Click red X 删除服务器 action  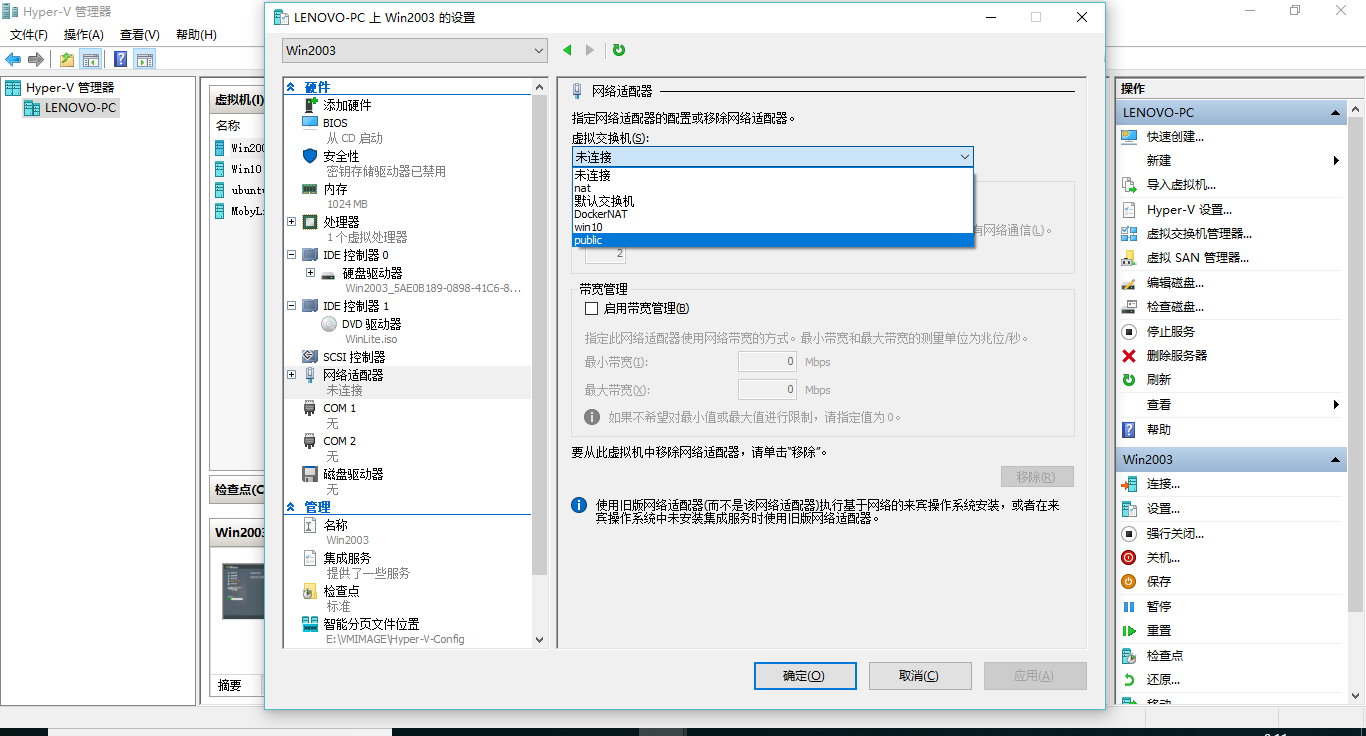coord(1129,356)
